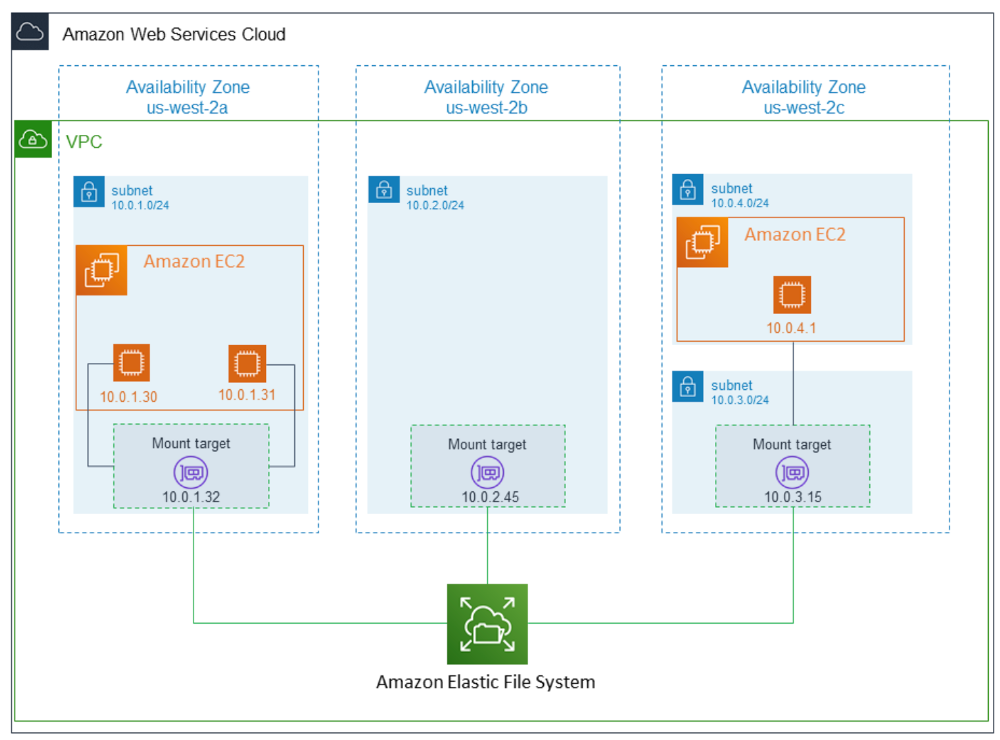Click the '10.0.3.15' mount target IP

click(793, 497)
